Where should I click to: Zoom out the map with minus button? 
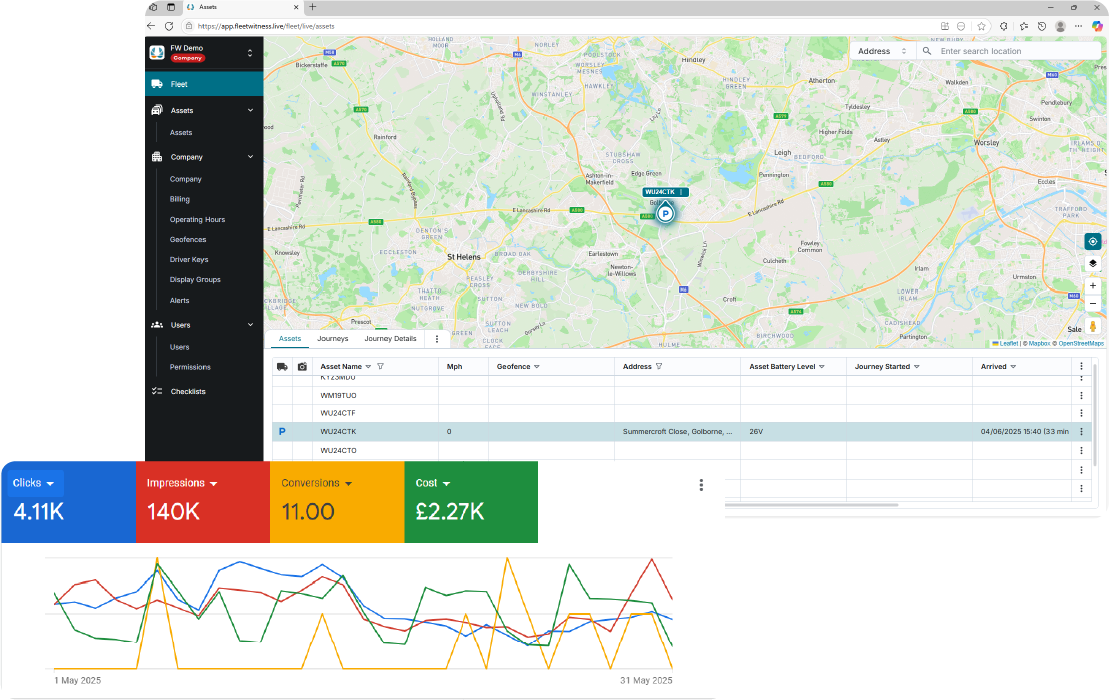[1093, 303]
